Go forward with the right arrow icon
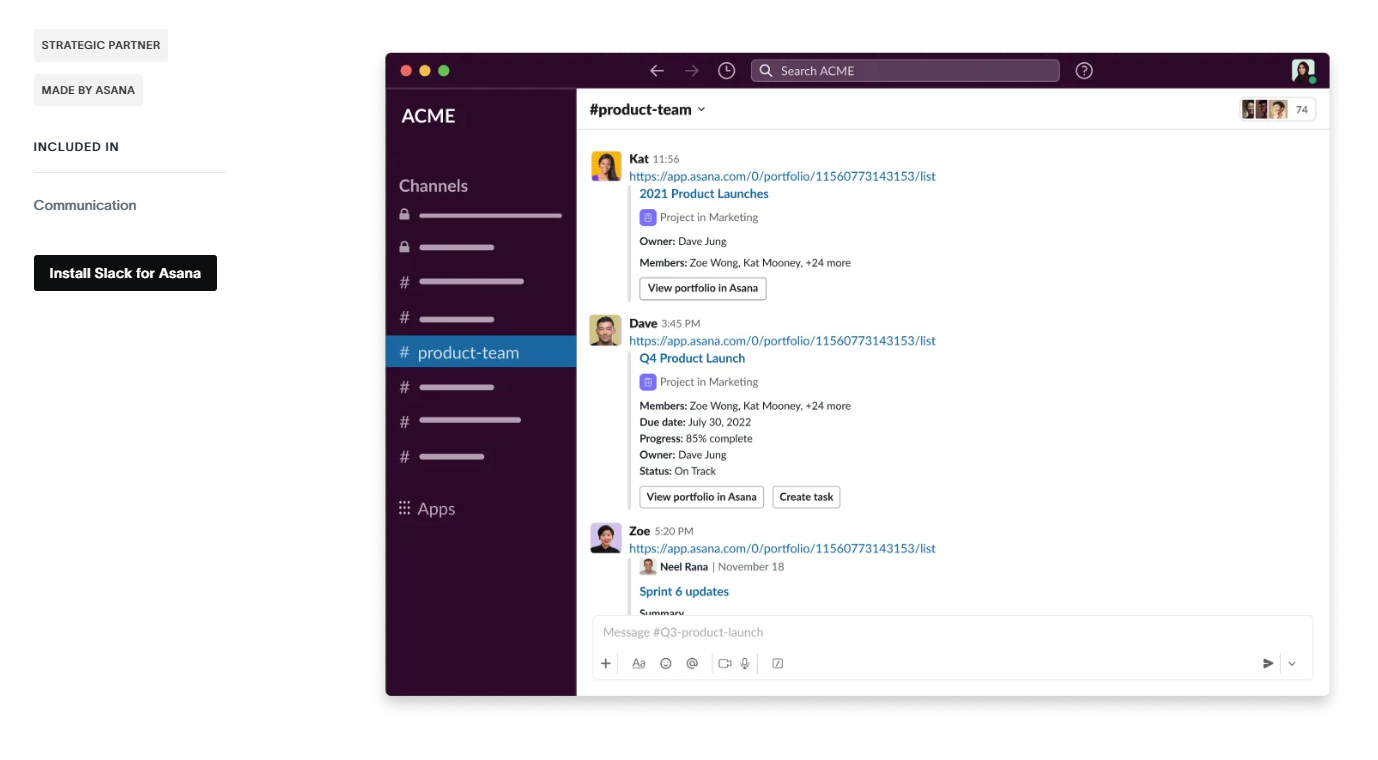 pos(692,71)
